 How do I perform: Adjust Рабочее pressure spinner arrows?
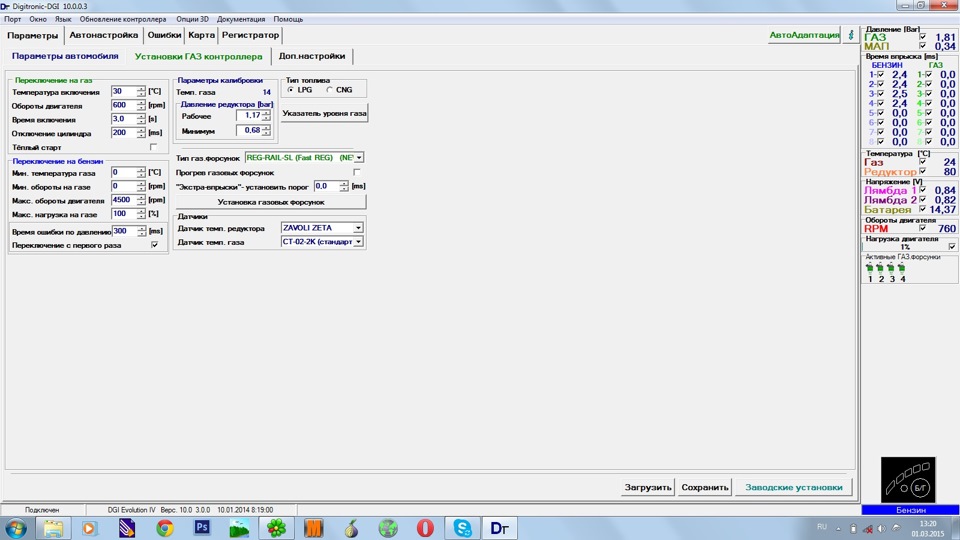[266, 115]
